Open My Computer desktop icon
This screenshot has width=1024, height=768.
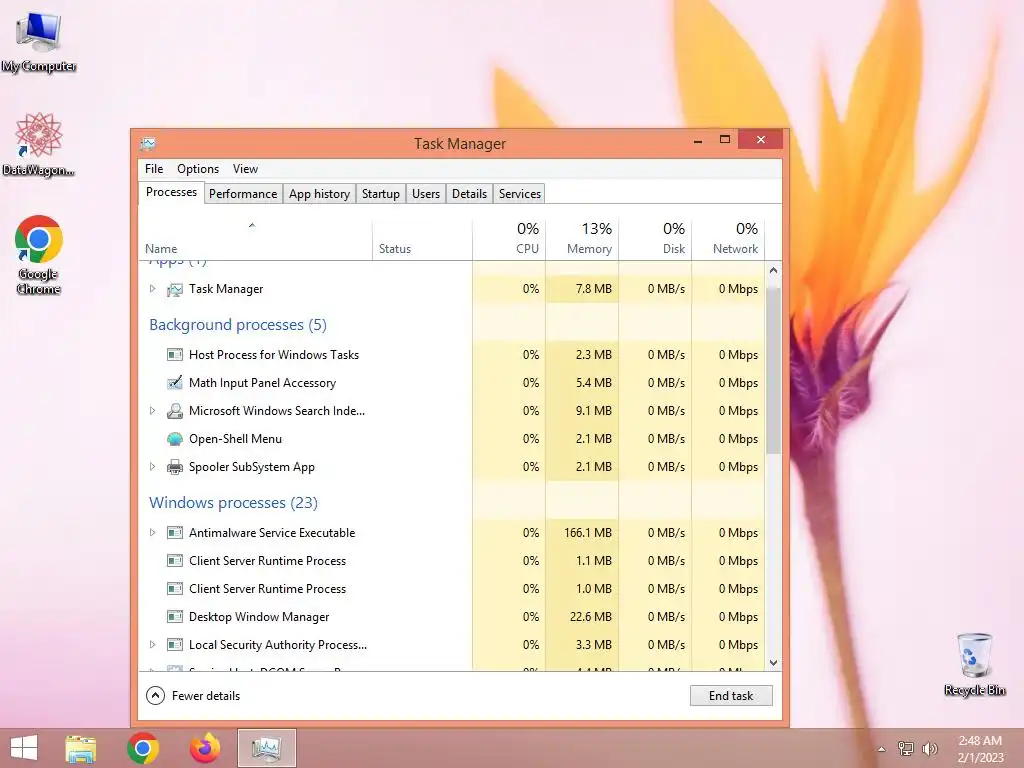click(x=39, y=42)
